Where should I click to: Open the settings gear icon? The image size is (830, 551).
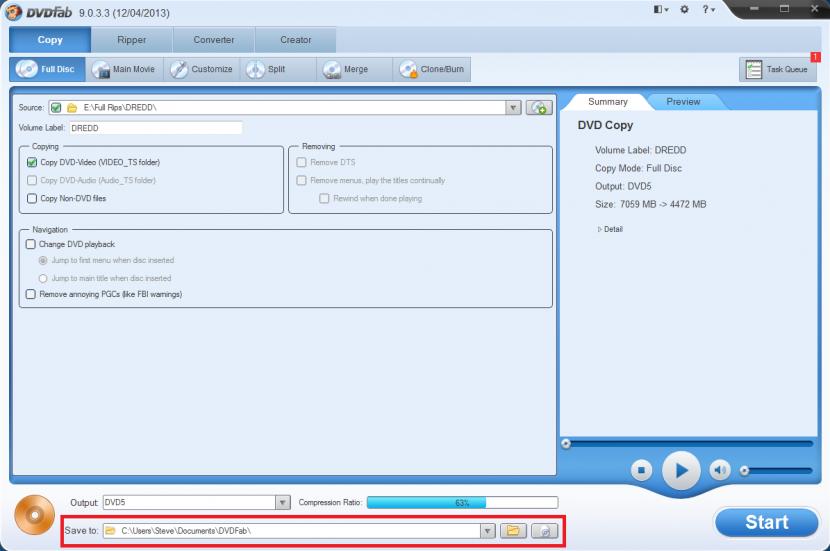point(684,10)
